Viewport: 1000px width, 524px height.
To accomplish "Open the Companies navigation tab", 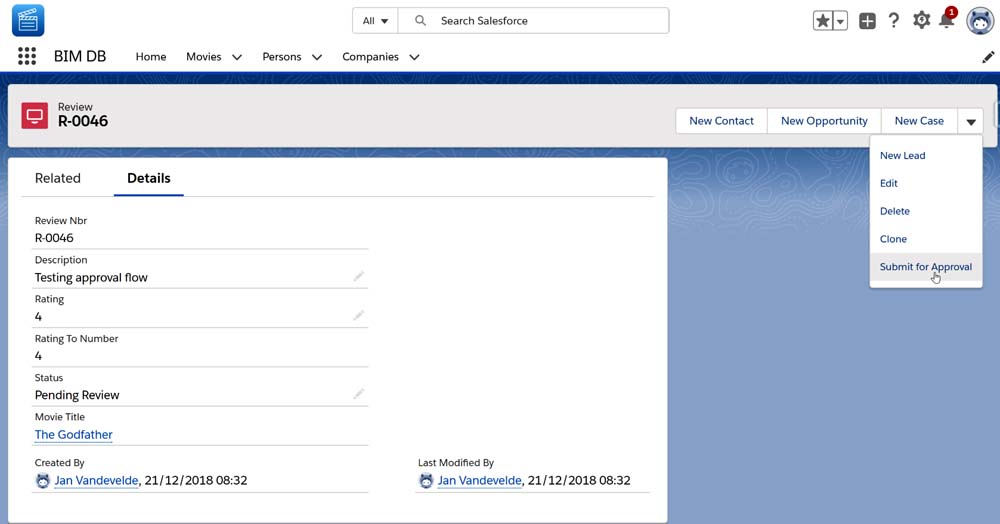I will tap(370, 57).
